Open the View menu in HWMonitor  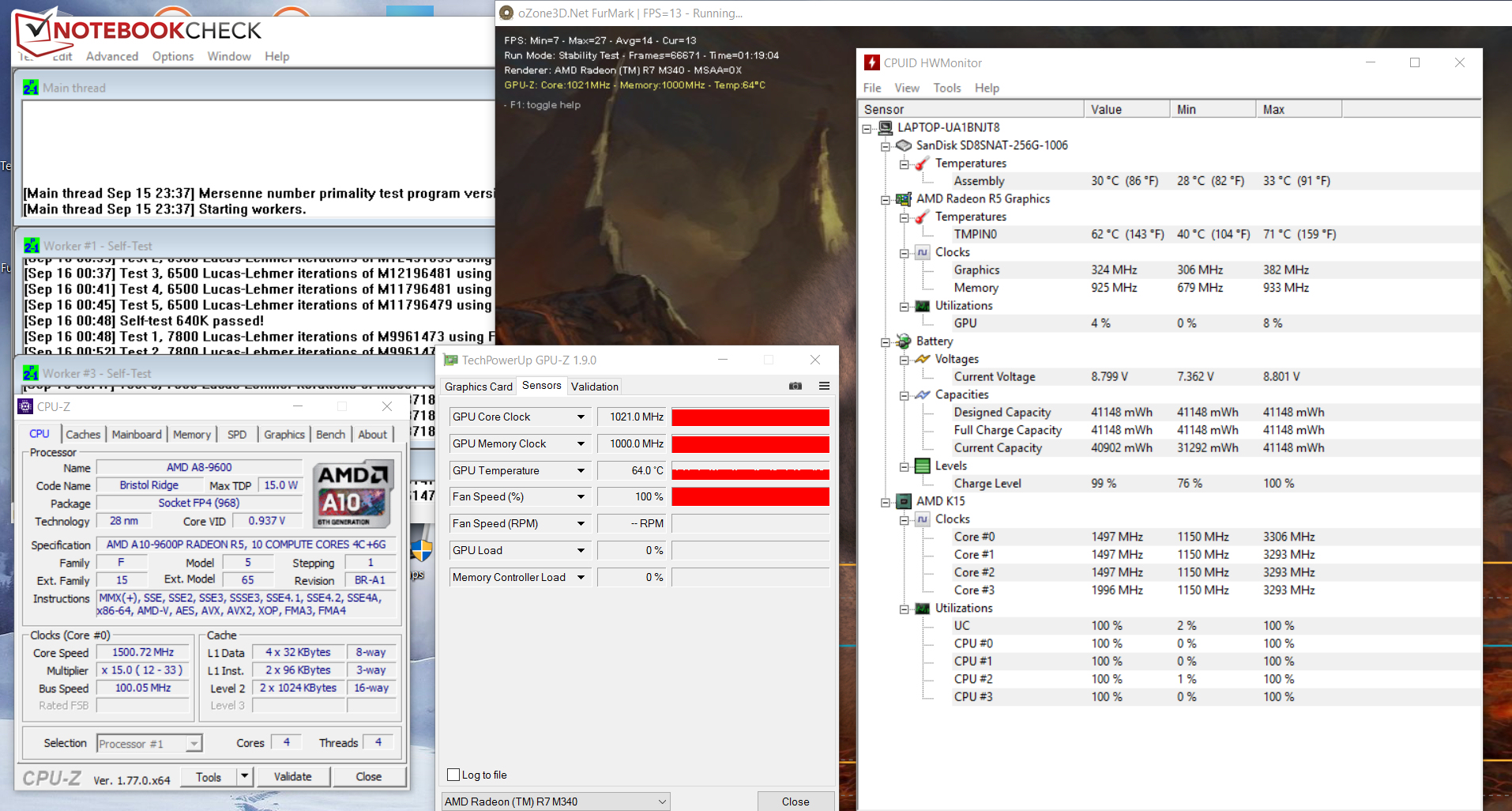[907, 88]
